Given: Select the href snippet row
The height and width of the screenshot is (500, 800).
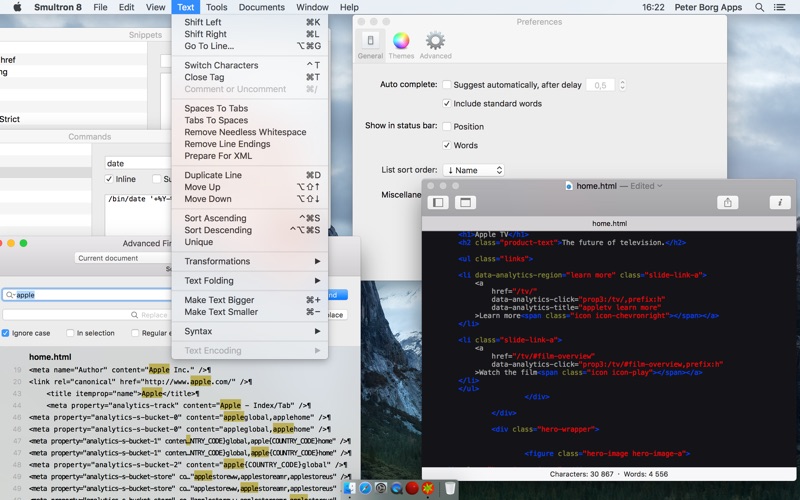Looking at the screenshot, I should pyautogui.click(x=73, y=60).
